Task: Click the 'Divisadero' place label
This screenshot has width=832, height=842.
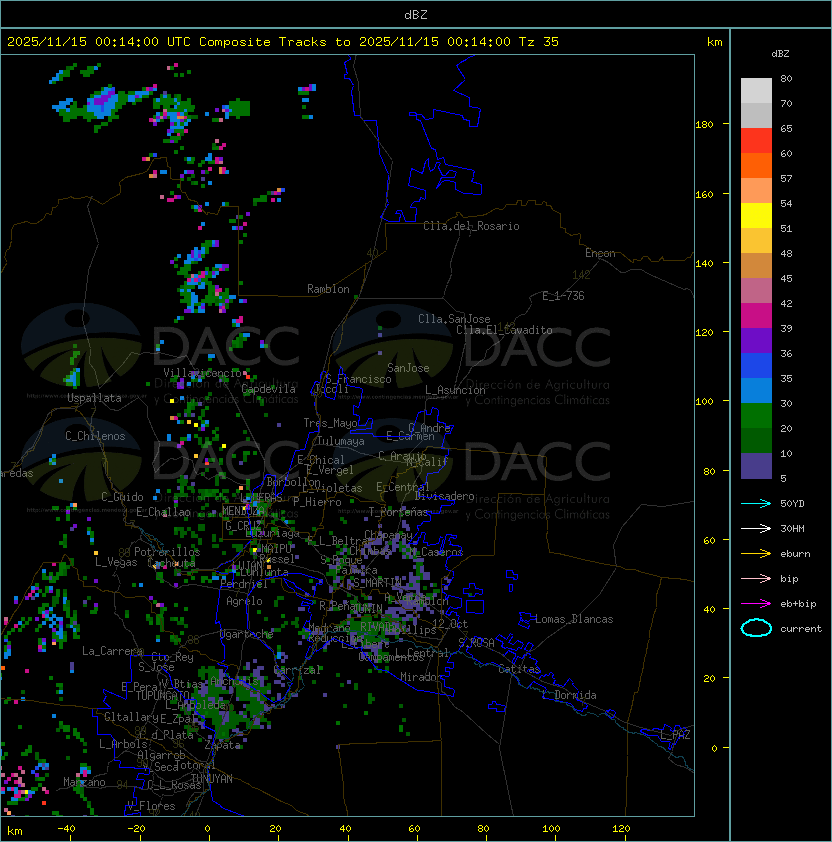Action: pos(444,496)
